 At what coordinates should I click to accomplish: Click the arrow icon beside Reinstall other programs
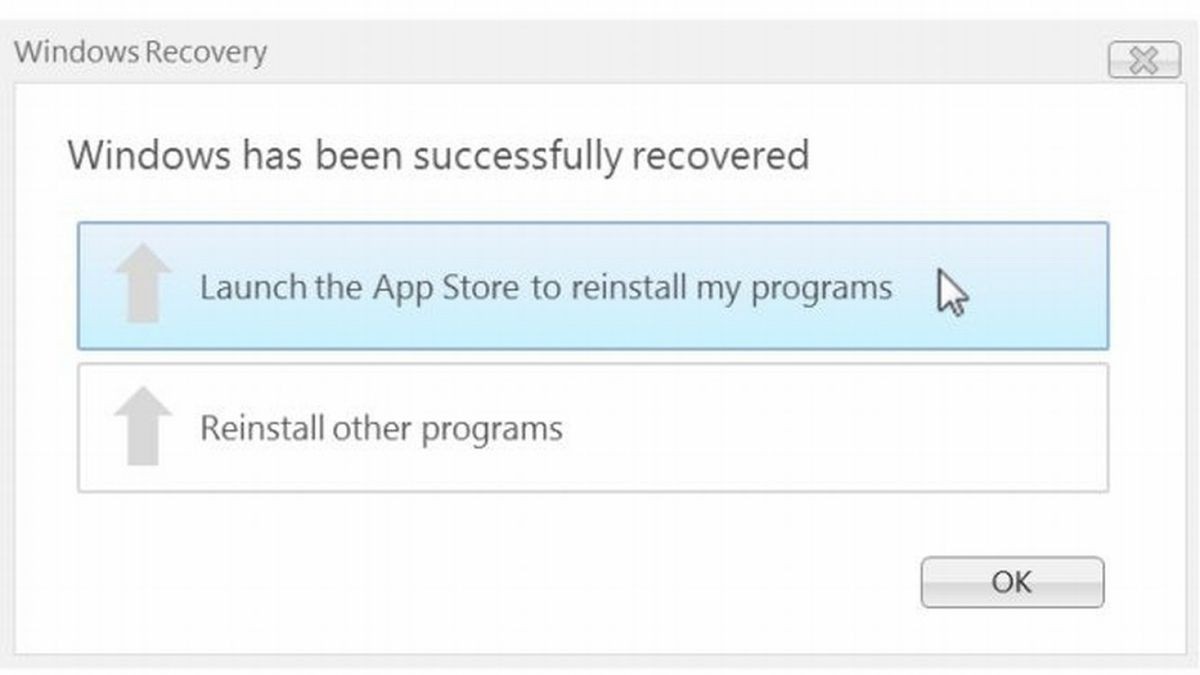click(x=144, y=426)
